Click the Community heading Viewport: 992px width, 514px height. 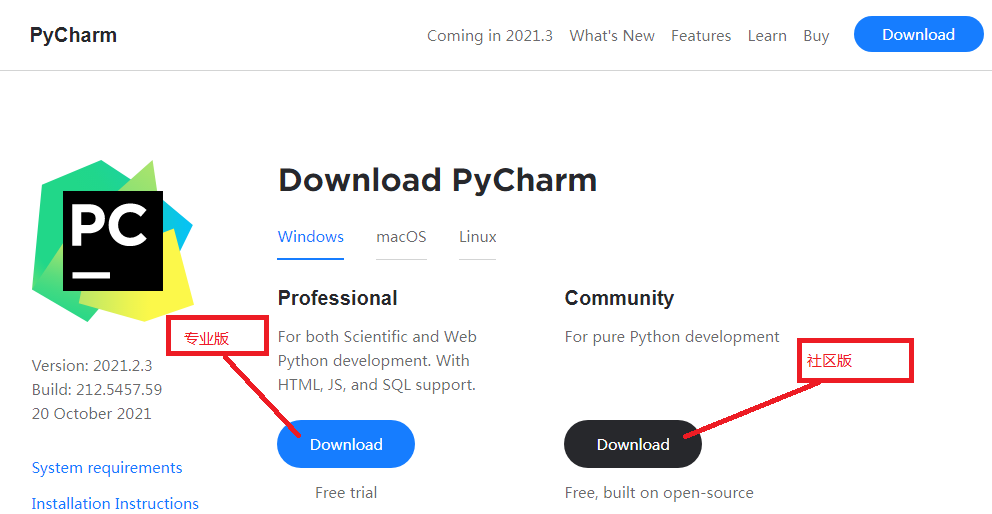click(x=619, y=298)
